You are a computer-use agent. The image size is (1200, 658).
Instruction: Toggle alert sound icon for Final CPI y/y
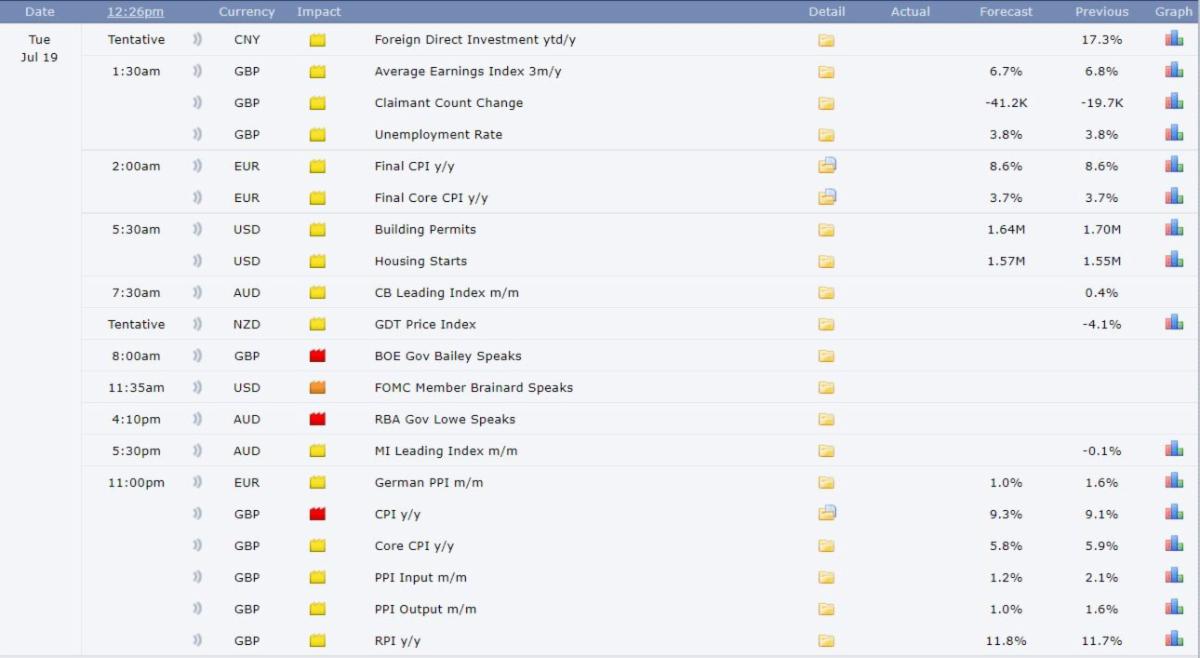(197, 166)
